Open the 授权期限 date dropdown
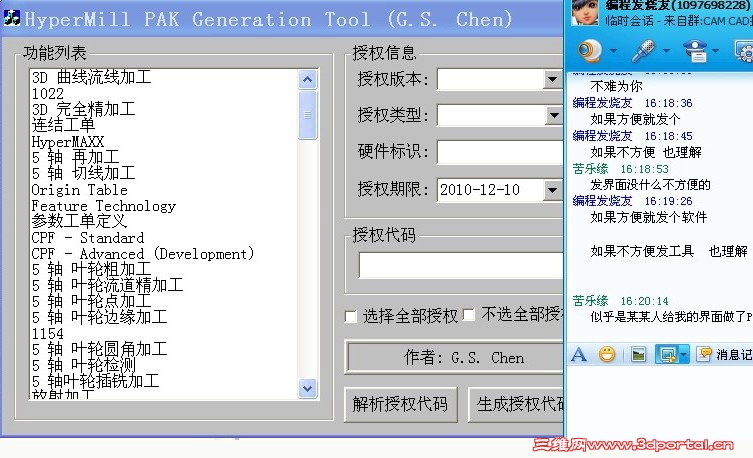The image size is (753, 458). pos(552,190)
